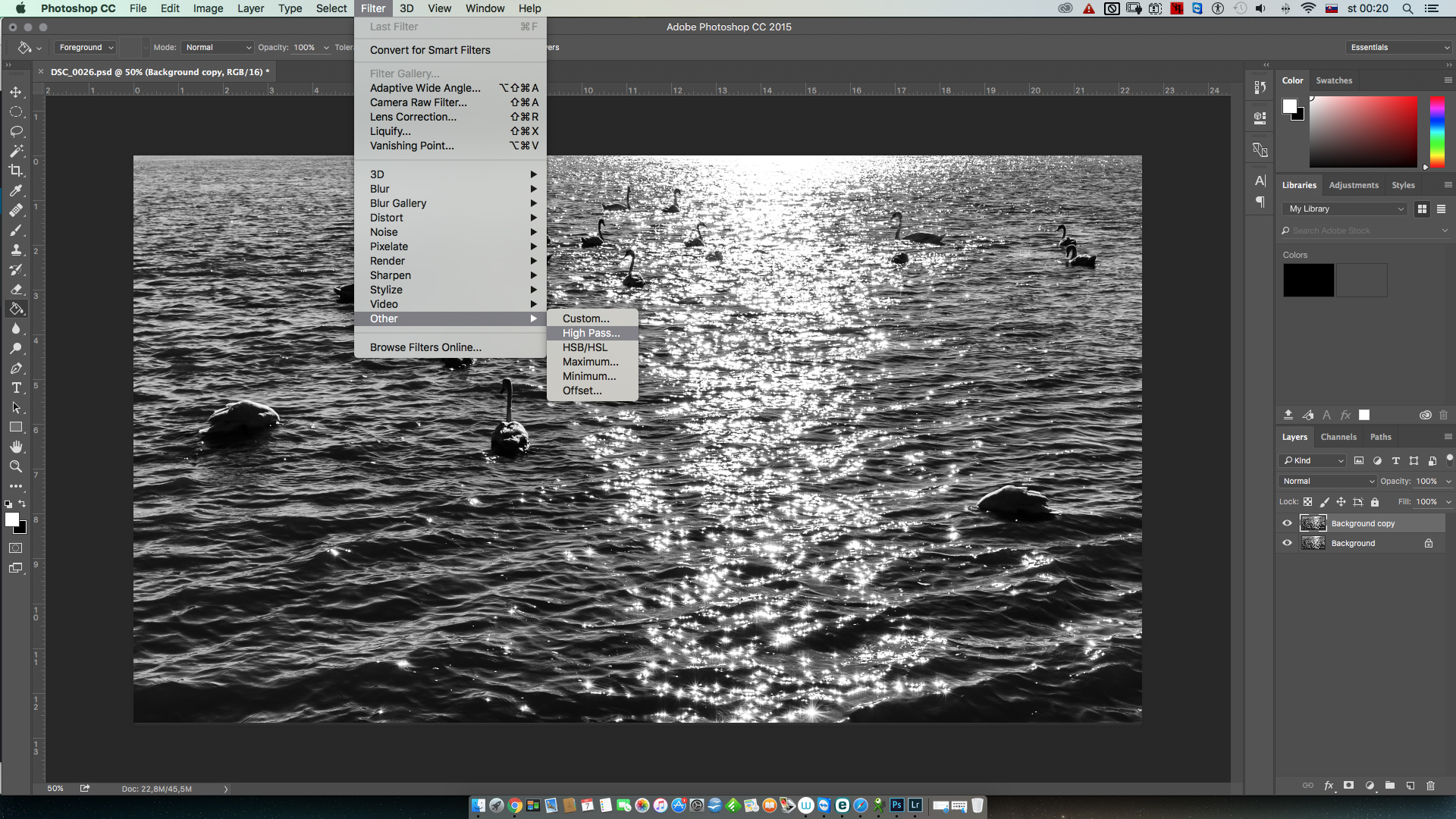Select the Crop tool
Image resolution: width=1456 pixels, height=819 pixels.
16,171
